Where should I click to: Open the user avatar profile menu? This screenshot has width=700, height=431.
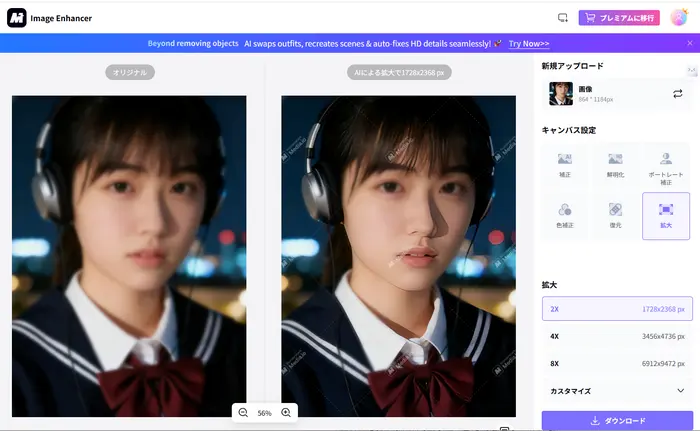[x=679, y=17]
